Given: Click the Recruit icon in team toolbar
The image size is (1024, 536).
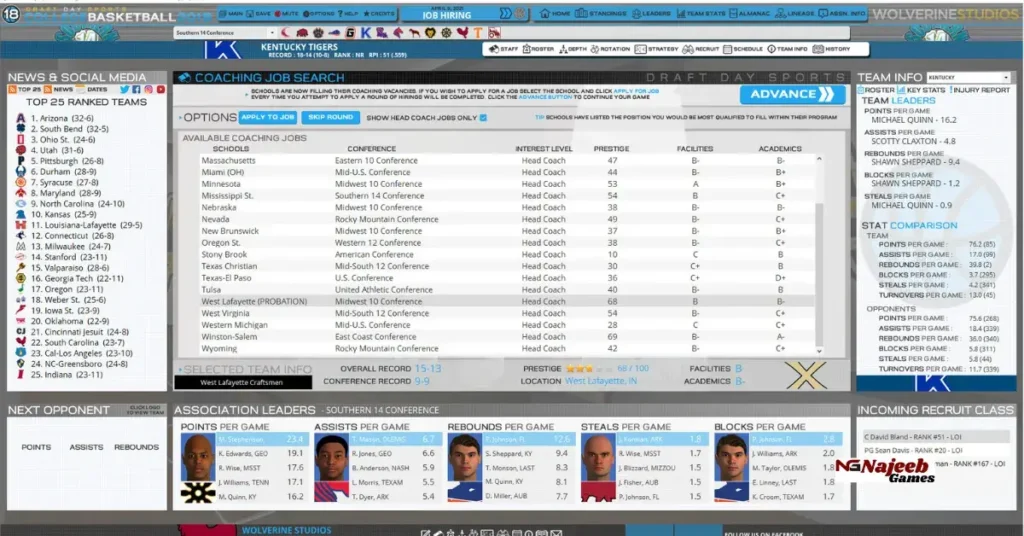Looking at the screenshot, I should click(701, 49).
